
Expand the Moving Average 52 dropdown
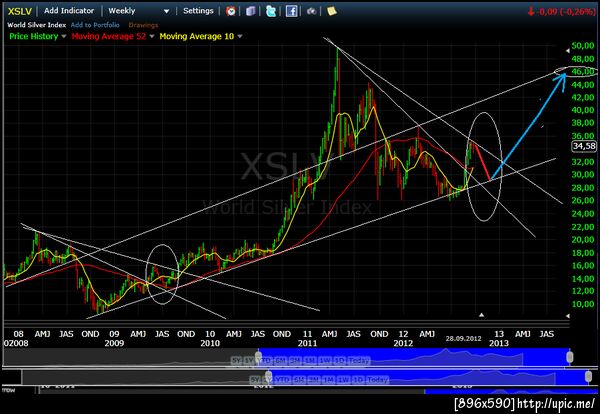pos(152,36)
